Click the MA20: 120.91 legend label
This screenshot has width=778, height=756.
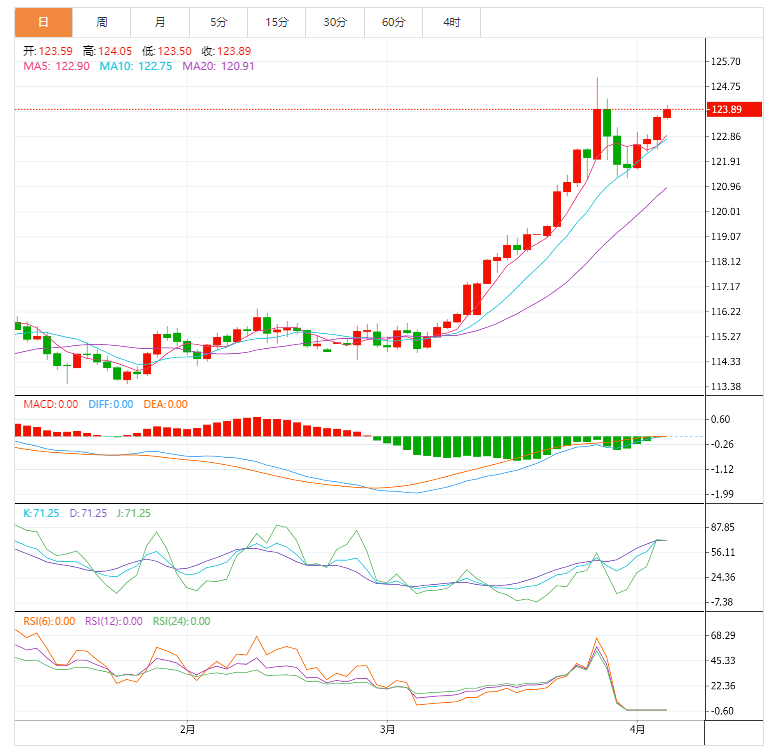click(x=218, y=66)
